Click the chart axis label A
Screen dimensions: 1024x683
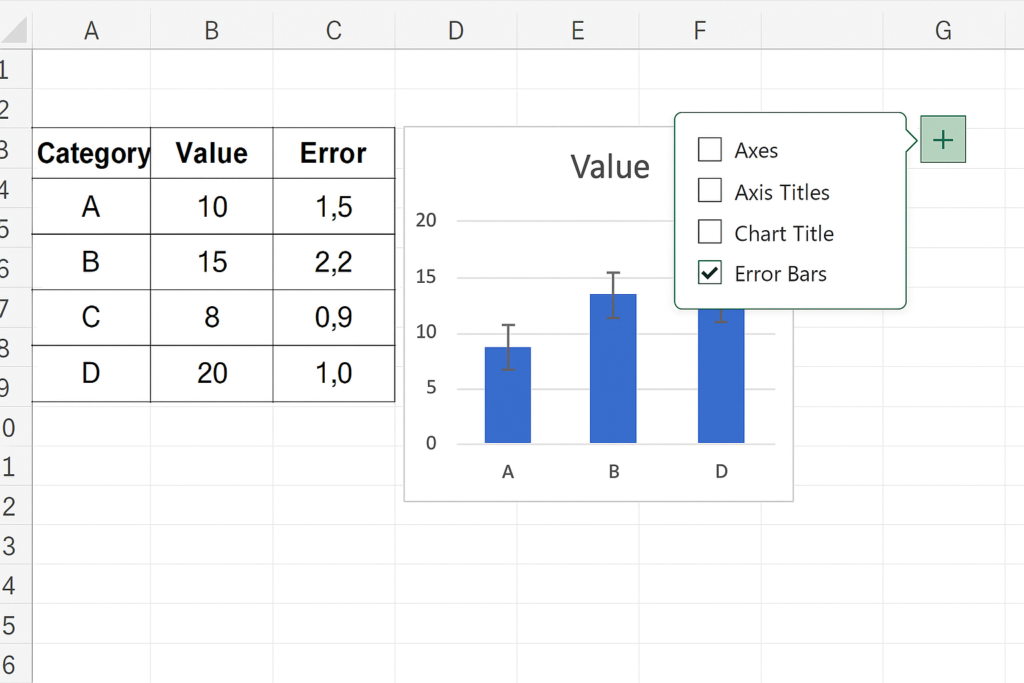click(x=508, y=471)
